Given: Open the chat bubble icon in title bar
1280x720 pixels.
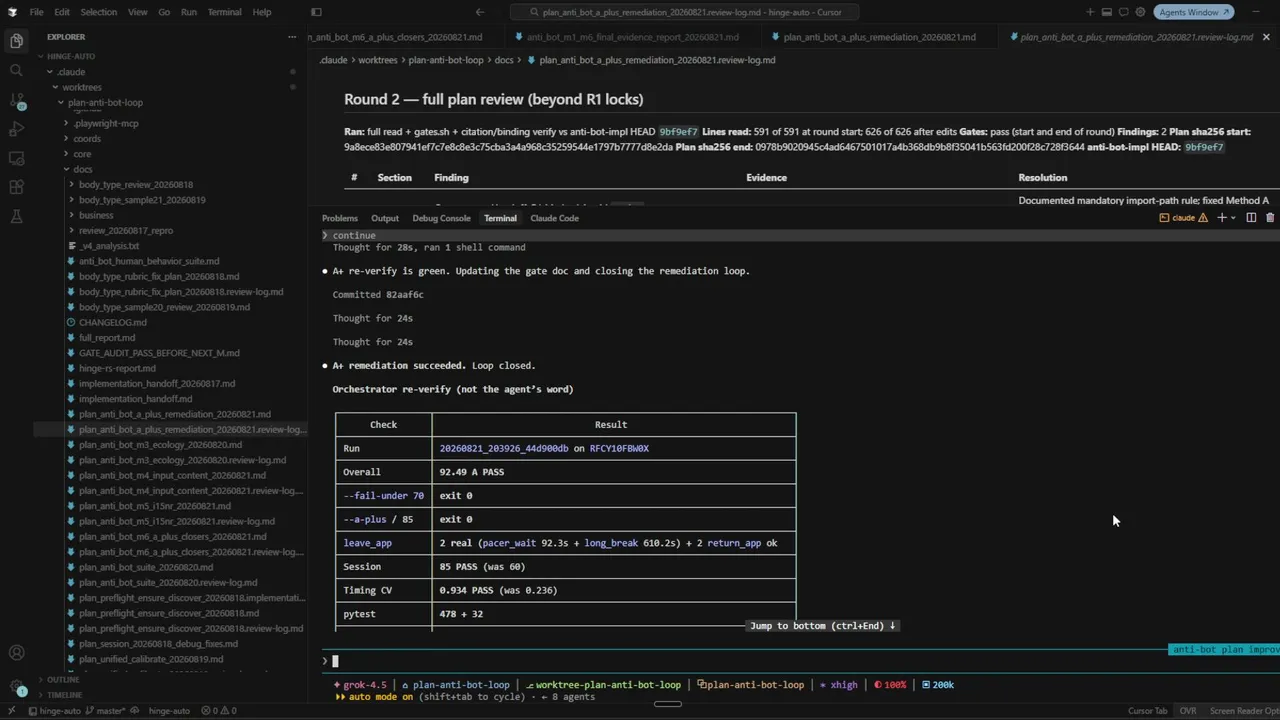Looking at the screenshot, I should 1124,12.
